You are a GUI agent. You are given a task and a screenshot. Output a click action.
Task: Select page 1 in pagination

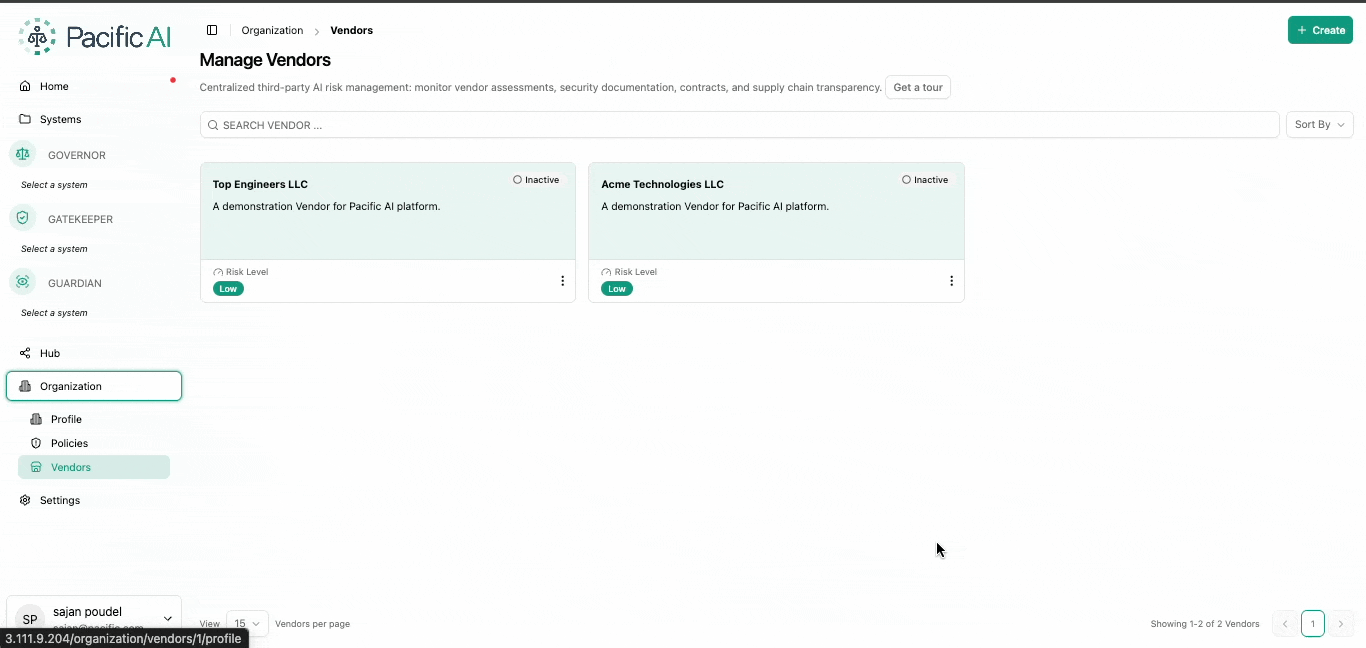pos(1313,624)
